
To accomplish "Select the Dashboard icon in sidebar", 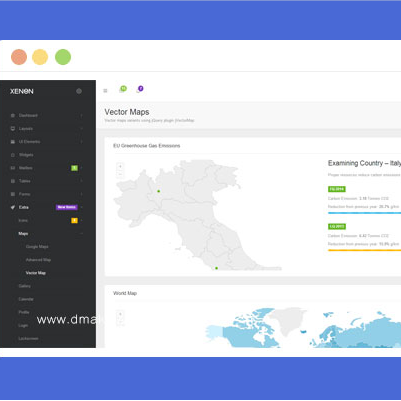I will [x=13, y=115].
